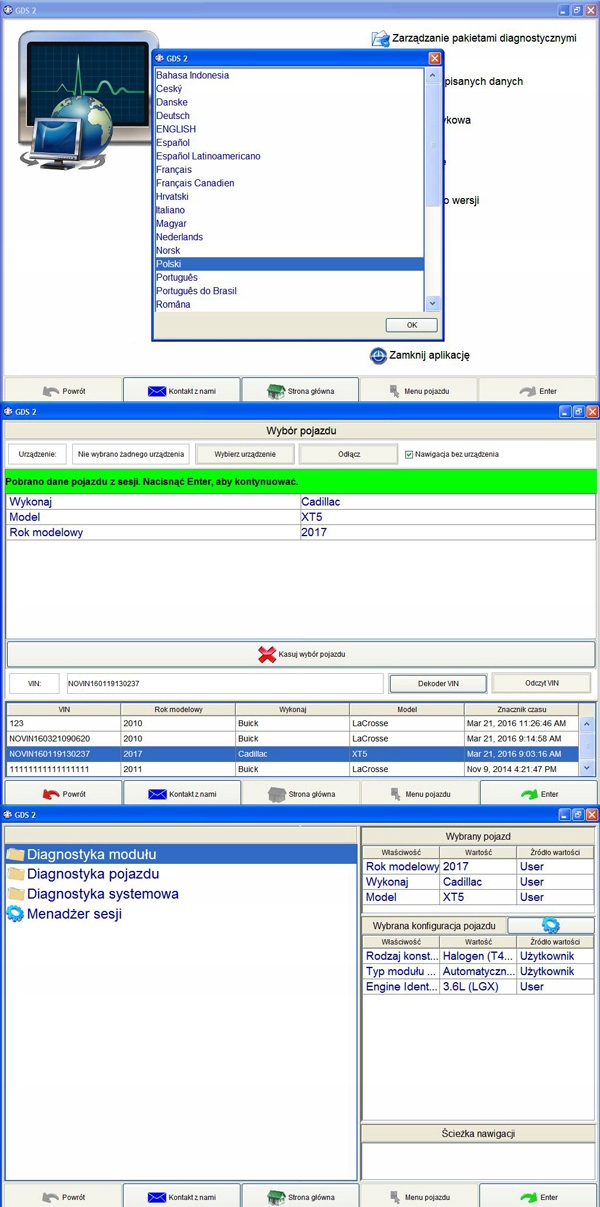This screenshot has height=1207, width=600.
Task: Click the Wybierz urządzenie button
Action: point(244,454)
